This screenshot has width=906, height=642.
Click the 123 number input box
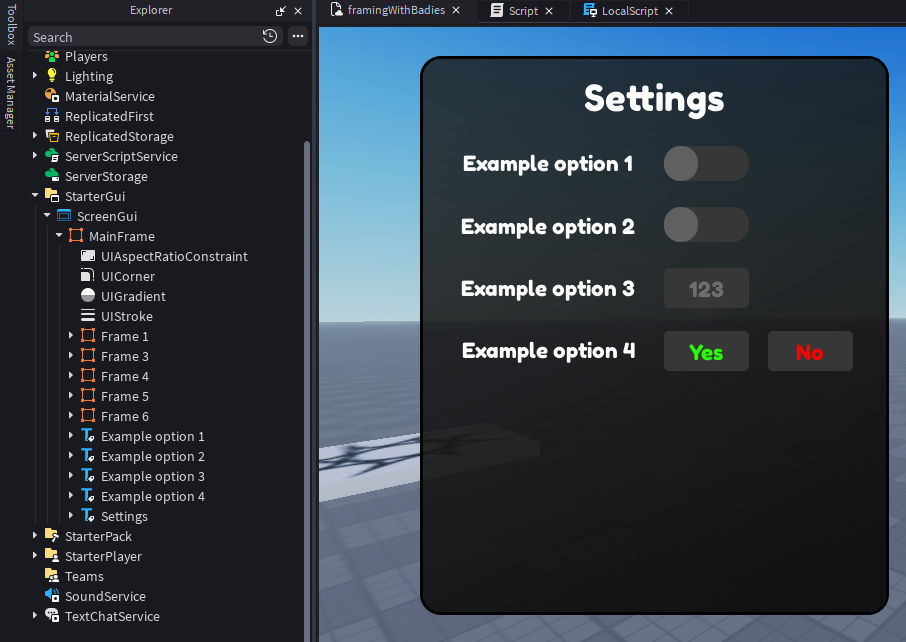click(x=706, y=288)
